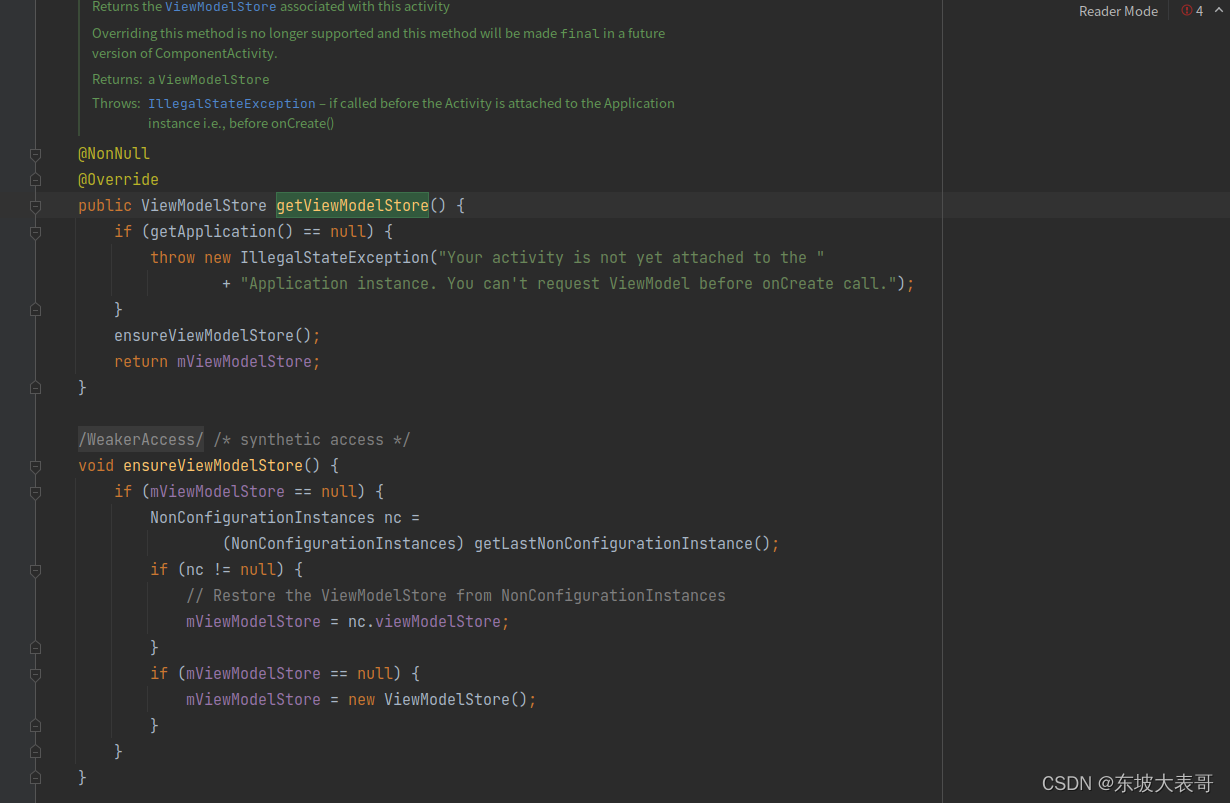Click the void keyword before ensureViewModelStore
Image resolution: width=1230 pixels, height=803 pixels.
click(96, 465)
